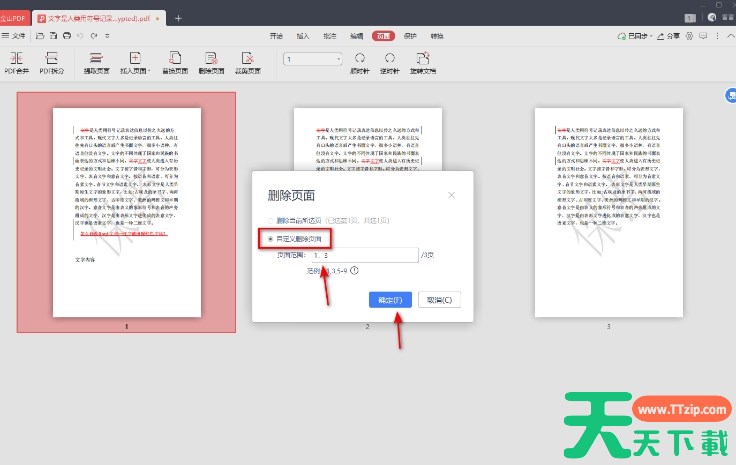The width and height of the screenshot is (736, 465).
Task: Click the 插入页面 insert page icon
Action: click(135, 58)
